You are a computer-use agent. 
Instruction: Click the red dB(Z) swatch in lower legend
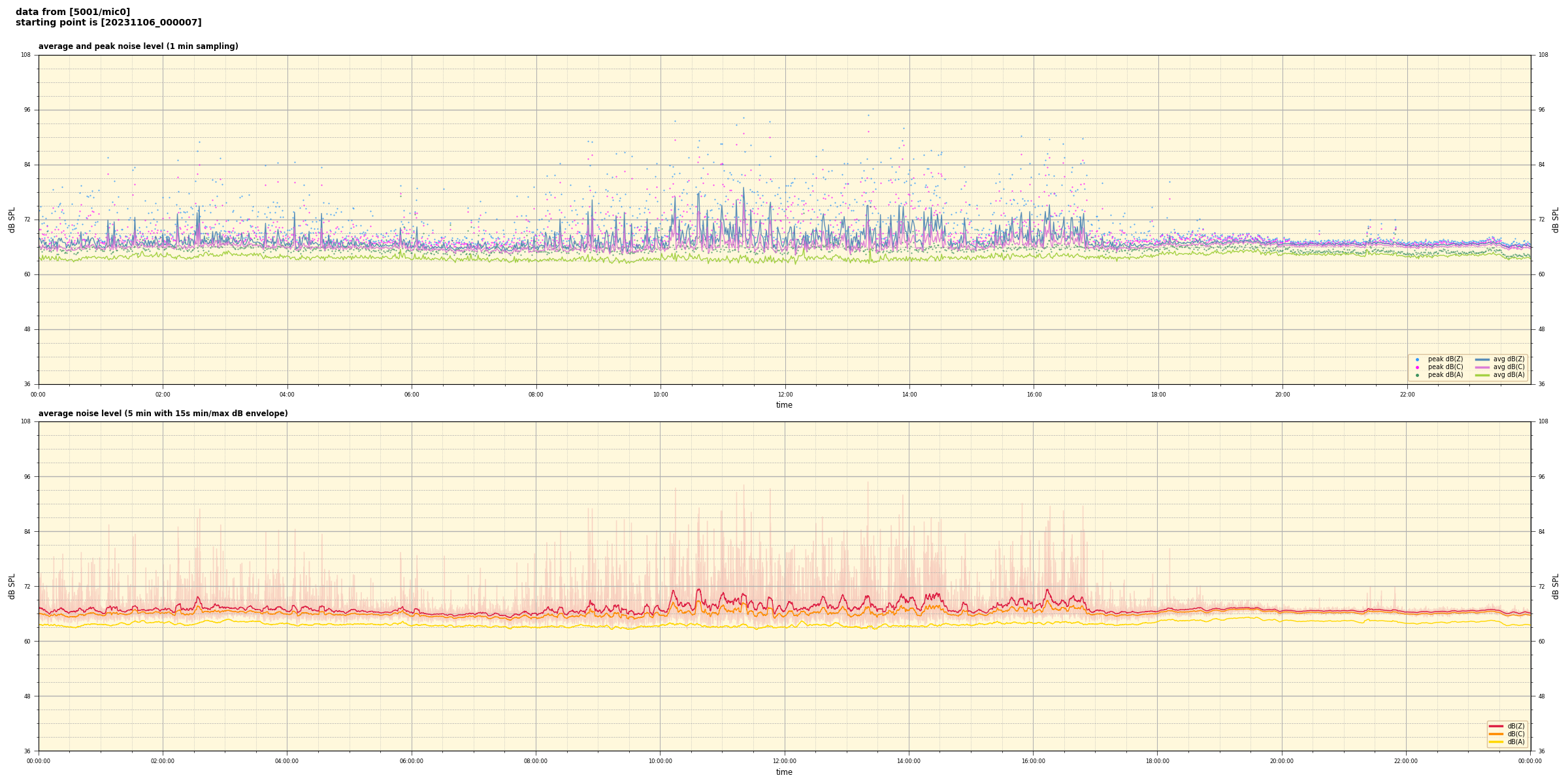pos(1495,726)
